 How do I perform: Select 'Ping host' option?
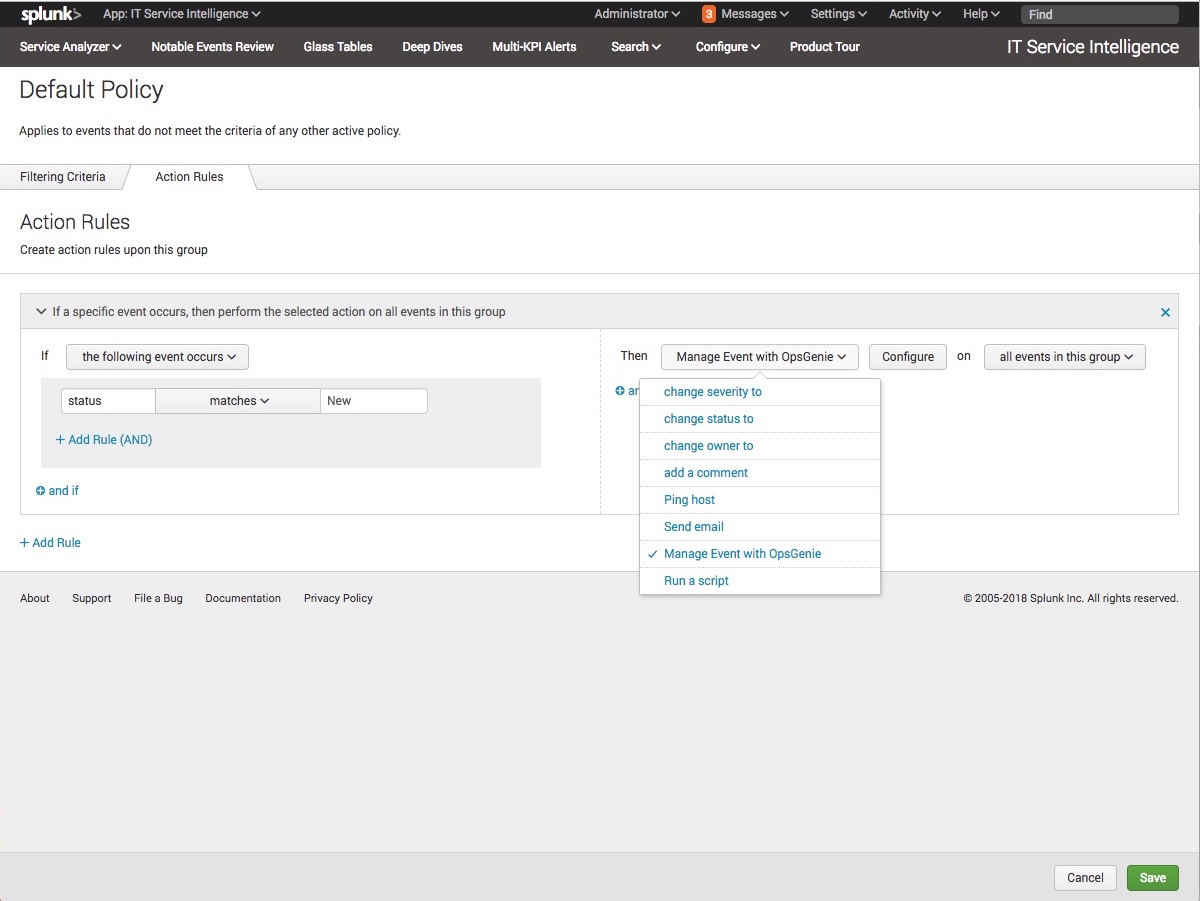pos(760,500)
